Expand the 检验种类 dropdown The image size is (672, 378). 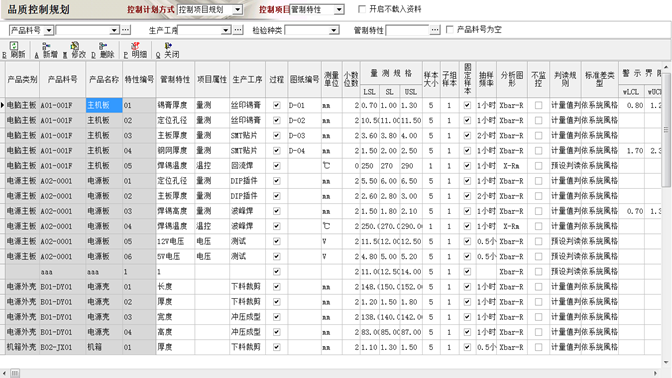tap(333, 30)
